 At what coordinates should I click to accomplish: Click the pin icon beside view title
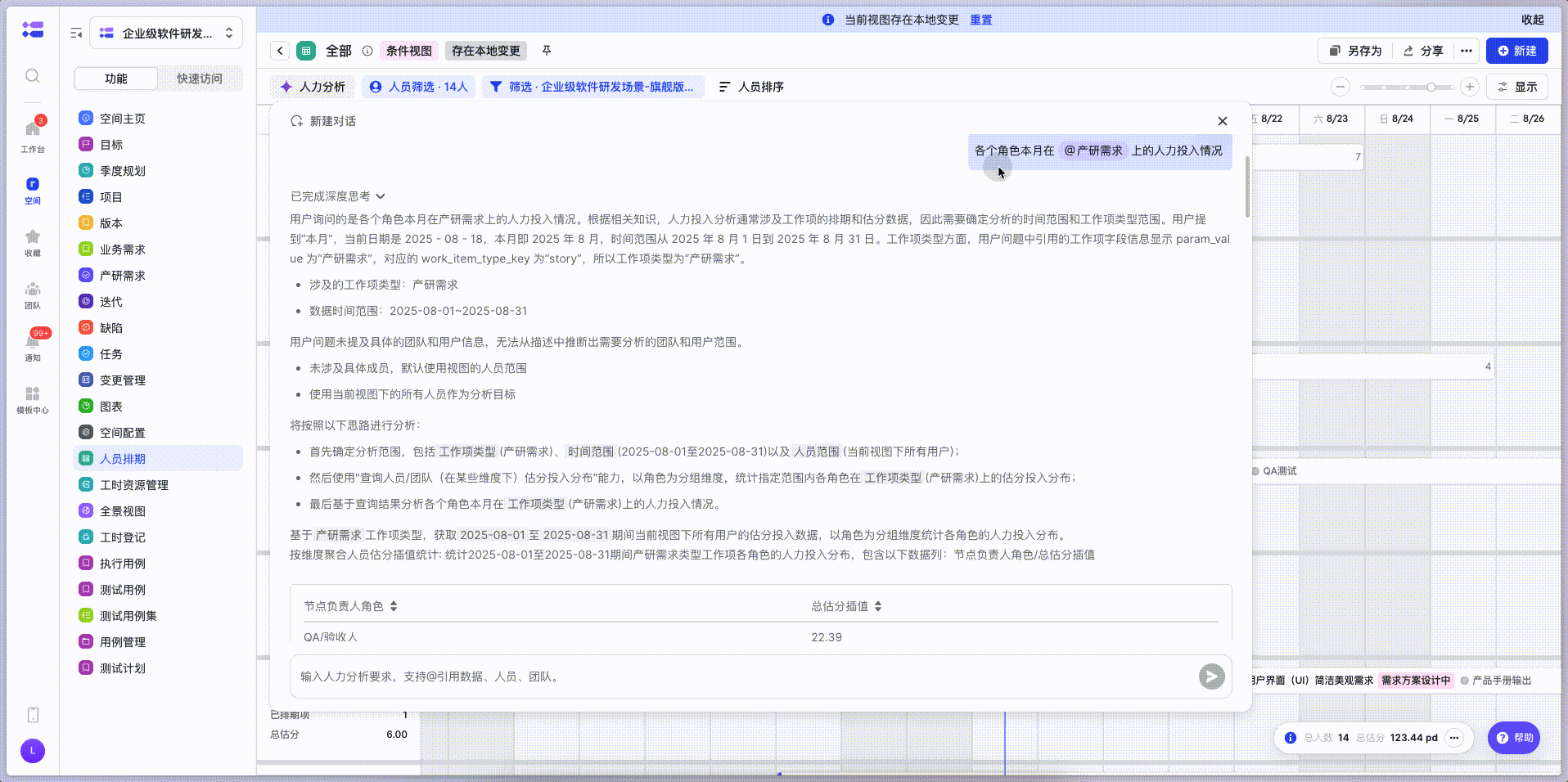[x=547, y=51]
